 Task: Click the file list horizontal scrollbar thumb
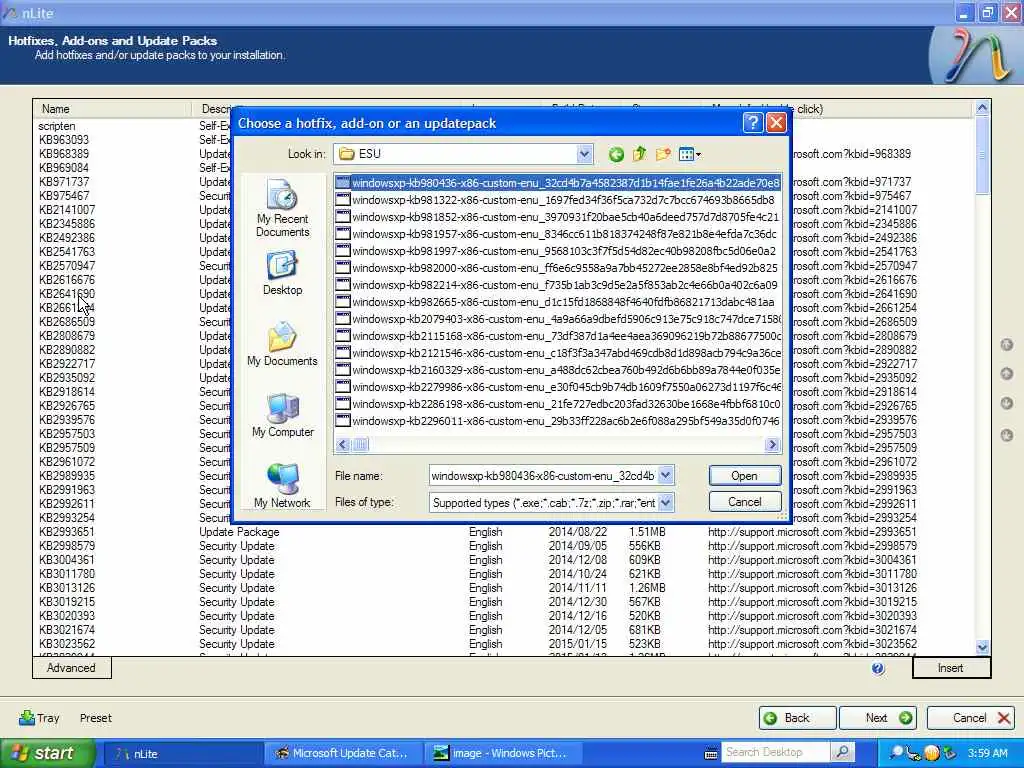coord(360,445)
